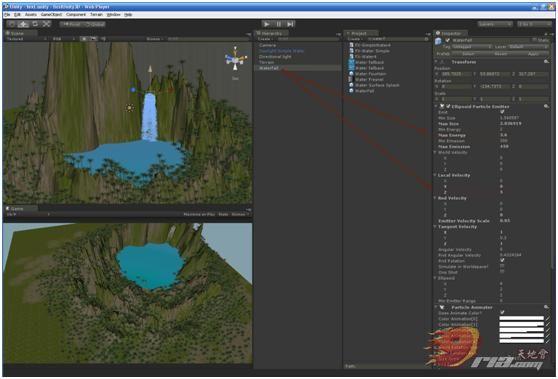Toggle the Emit checkbox
This screenshot has width=558, height=379.
point(502,112)
